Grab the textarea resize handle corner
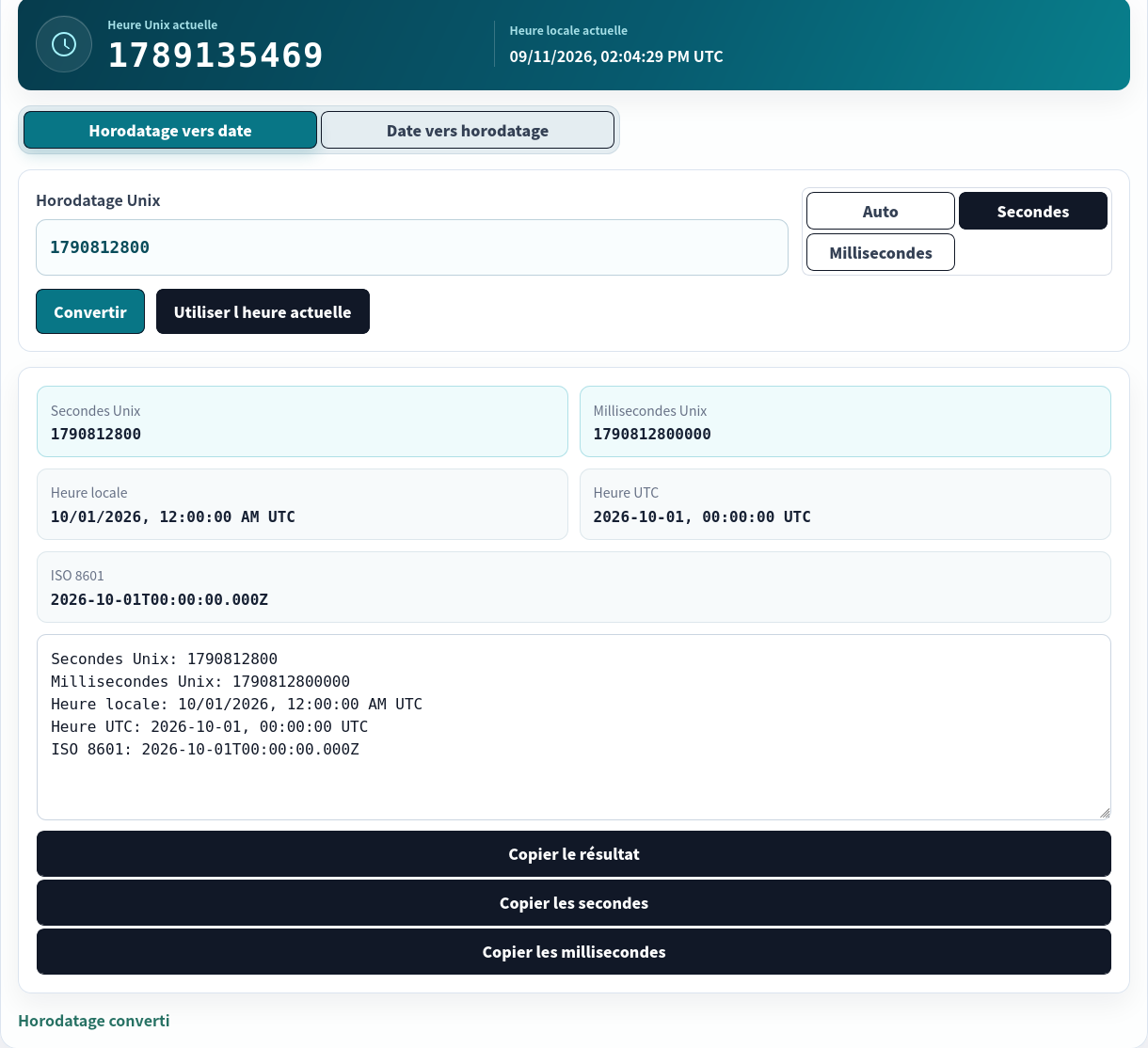Screen dimensions: 1148x1048 [1105, 813]
